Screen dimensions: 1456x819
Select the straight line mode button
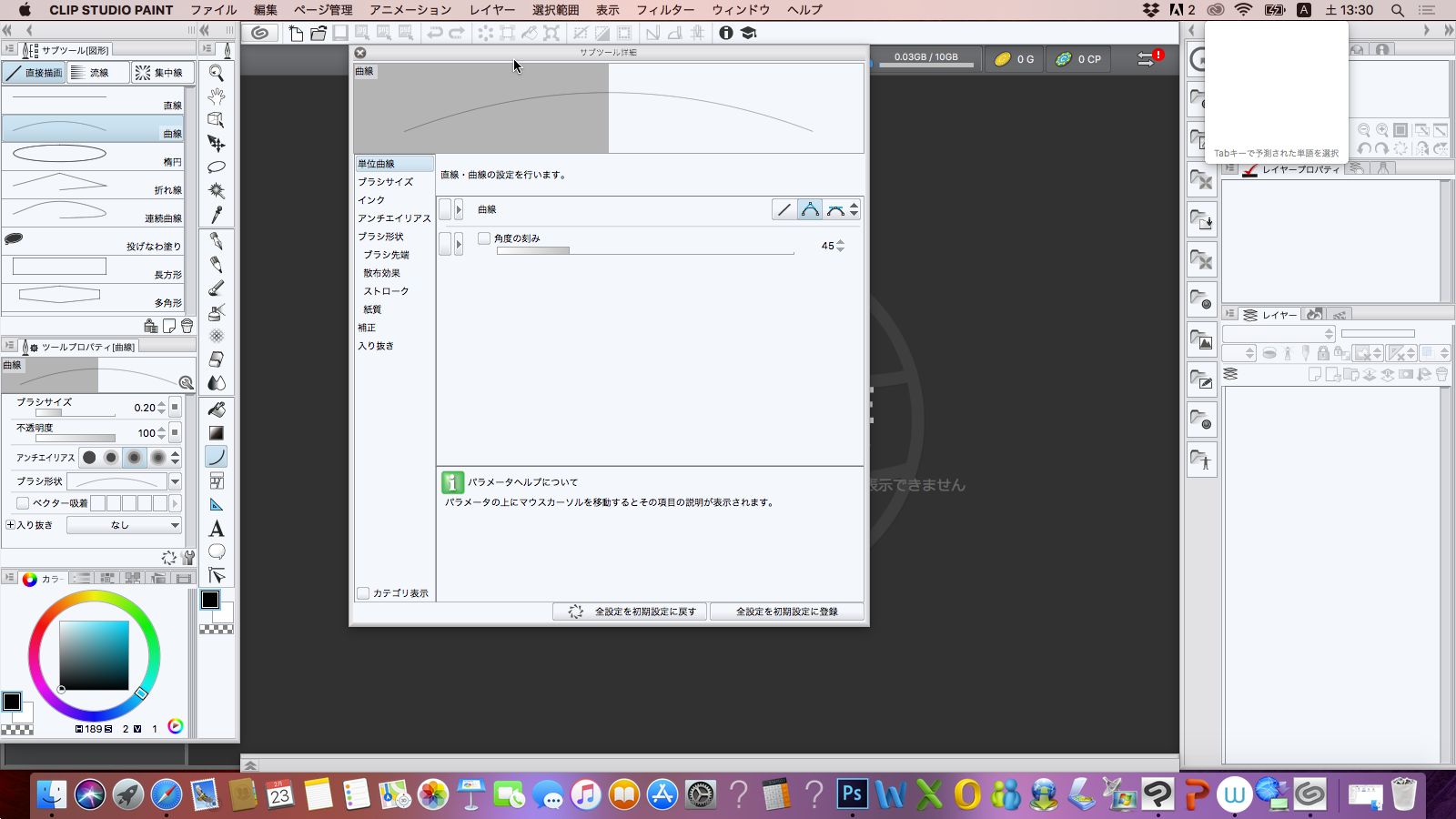(784, 209)
